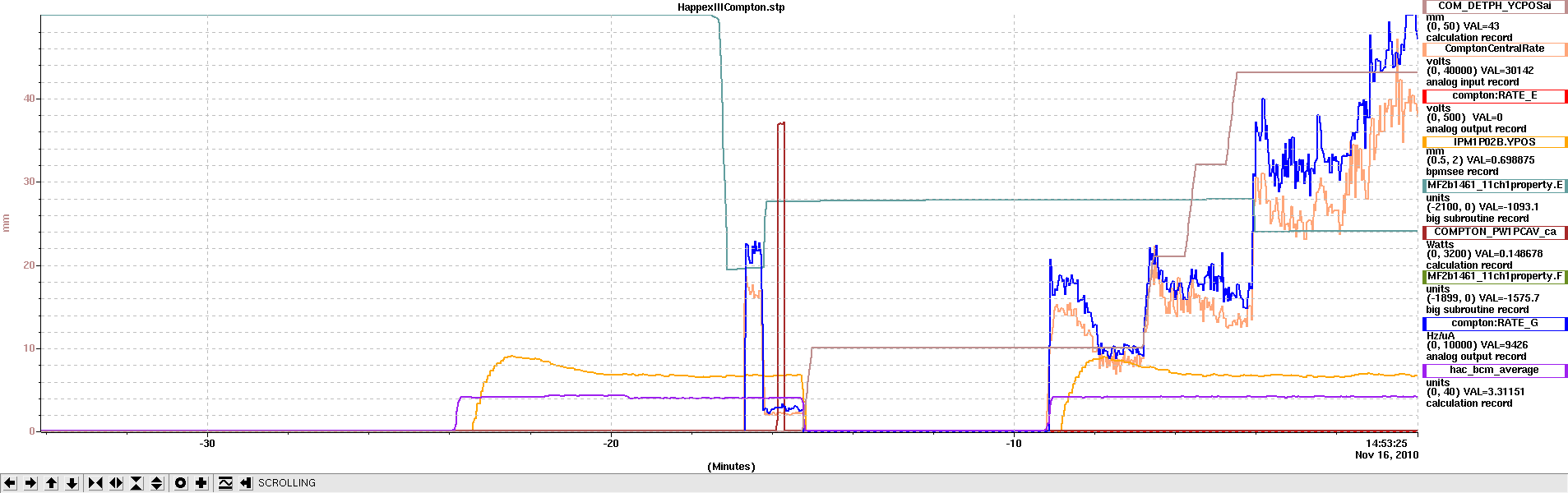Pan the graph up with the up arrow
The image size is (1568, 493).
(x=51, y=483)
